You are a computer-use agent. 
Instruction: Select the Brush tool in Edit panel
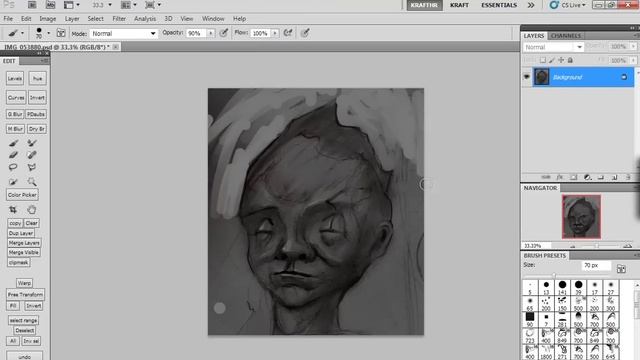pos(13,143)
